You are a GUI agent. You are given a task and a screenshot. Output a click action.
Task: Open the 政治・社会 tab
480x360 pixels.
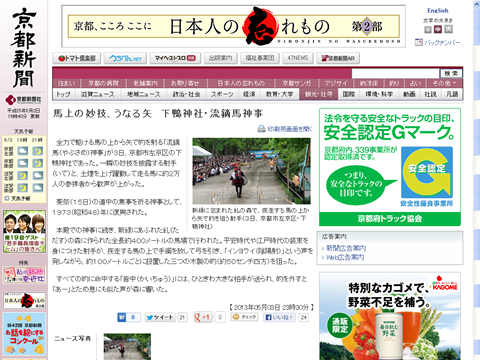(186, 94)
